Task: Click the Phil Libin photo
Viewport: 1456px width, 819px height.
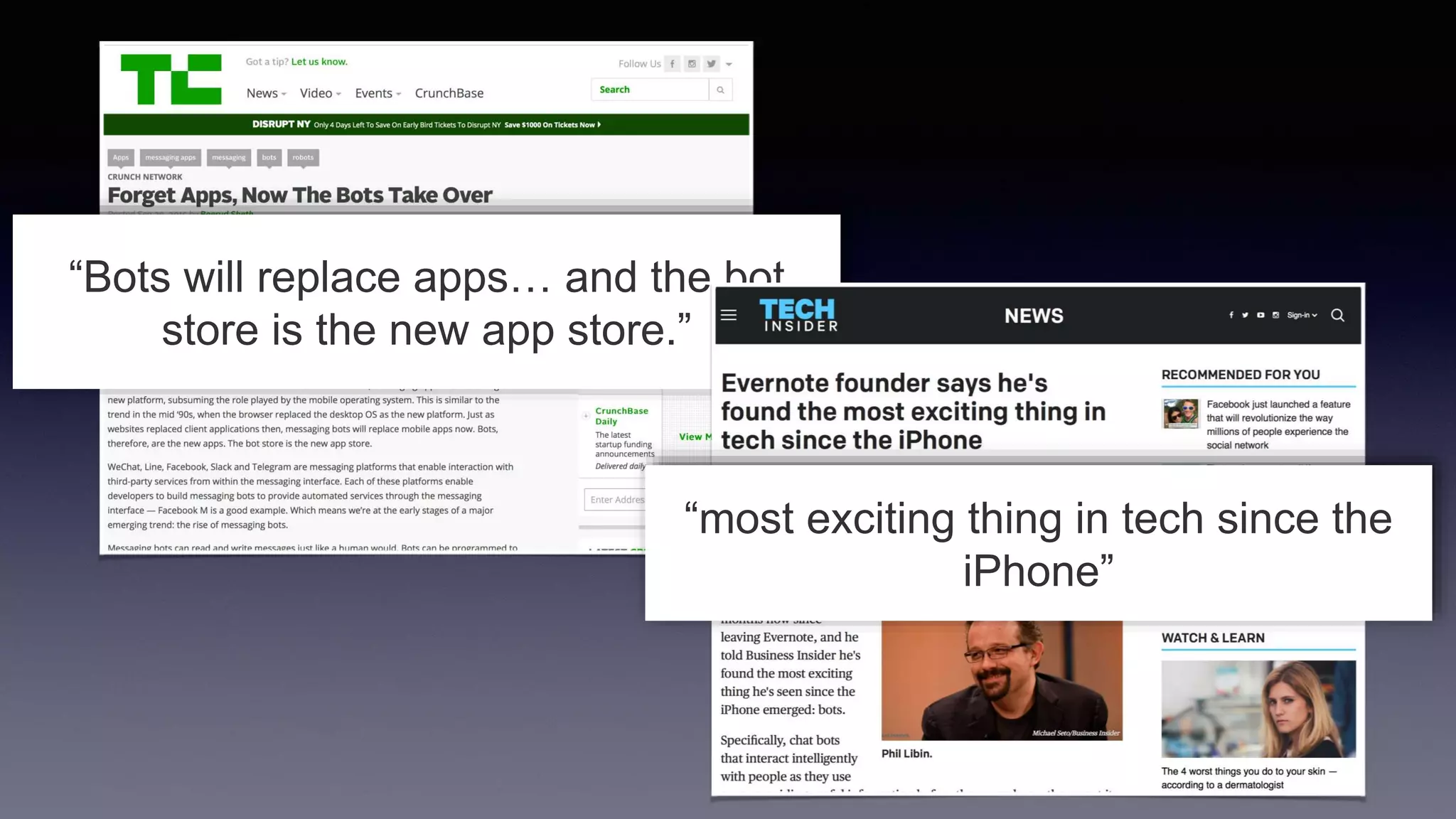Action: tap(1002, 680)
